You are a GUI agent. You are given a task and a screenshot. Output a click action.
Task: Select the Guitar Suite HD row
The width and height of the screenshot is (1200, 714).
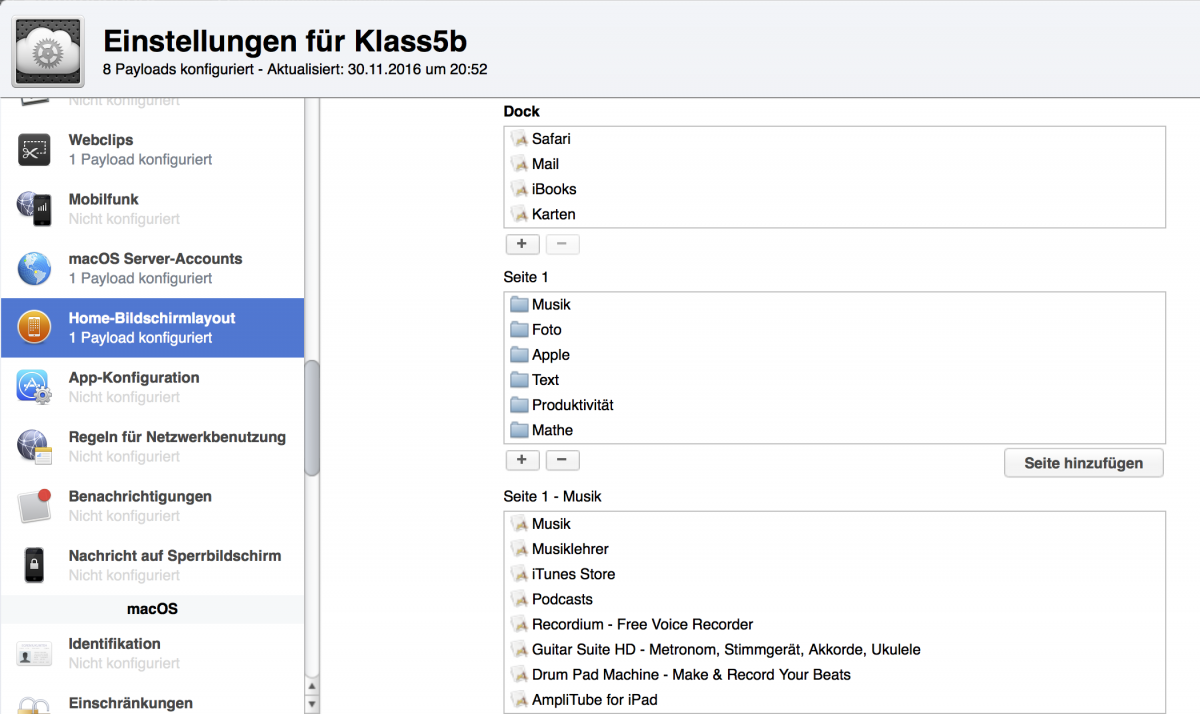pyautogui.click(x=835, y=649)
